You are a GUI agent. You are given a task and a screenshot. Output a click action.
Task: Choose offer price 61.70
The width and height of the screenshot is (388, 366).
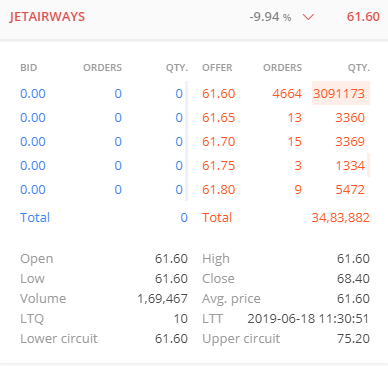(x=219, y=142)
